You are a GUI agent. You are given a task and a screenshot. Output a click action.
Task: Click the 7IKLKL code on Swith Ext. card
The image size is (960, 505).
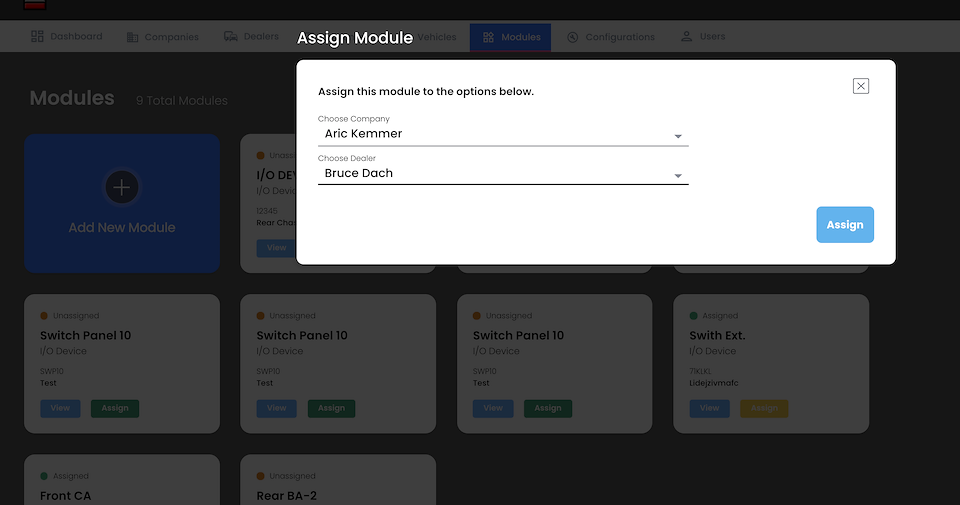point(700,372)
